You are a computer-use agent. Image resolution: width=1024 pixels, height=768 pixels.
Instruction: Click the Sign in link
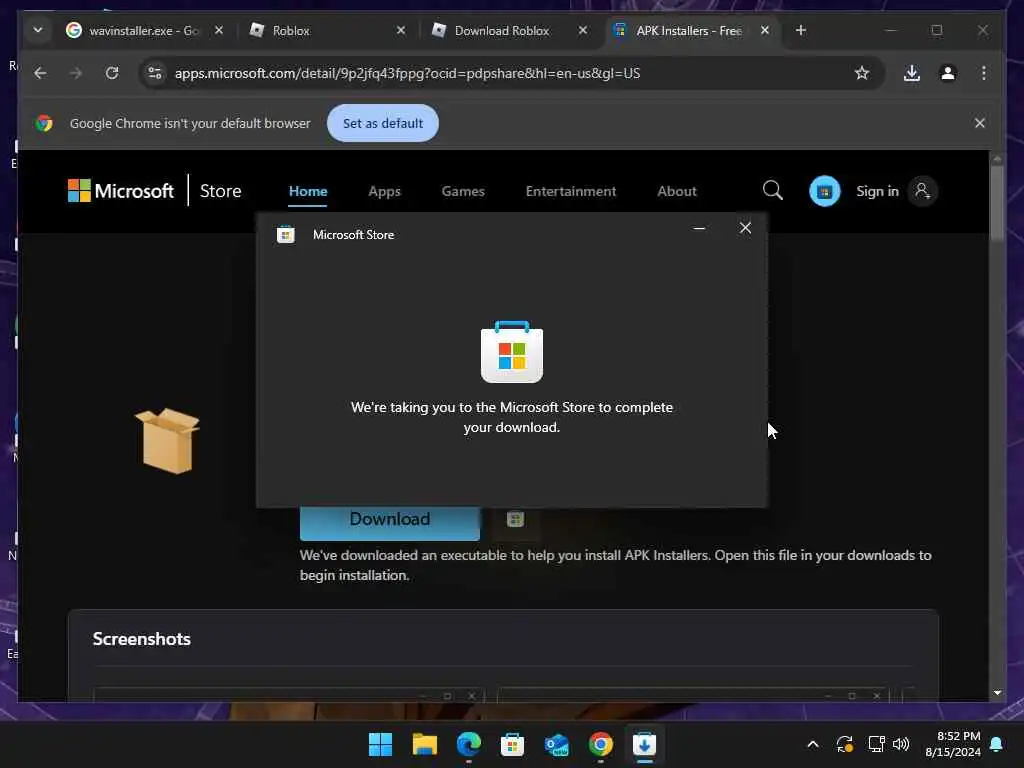coord(877,191)
